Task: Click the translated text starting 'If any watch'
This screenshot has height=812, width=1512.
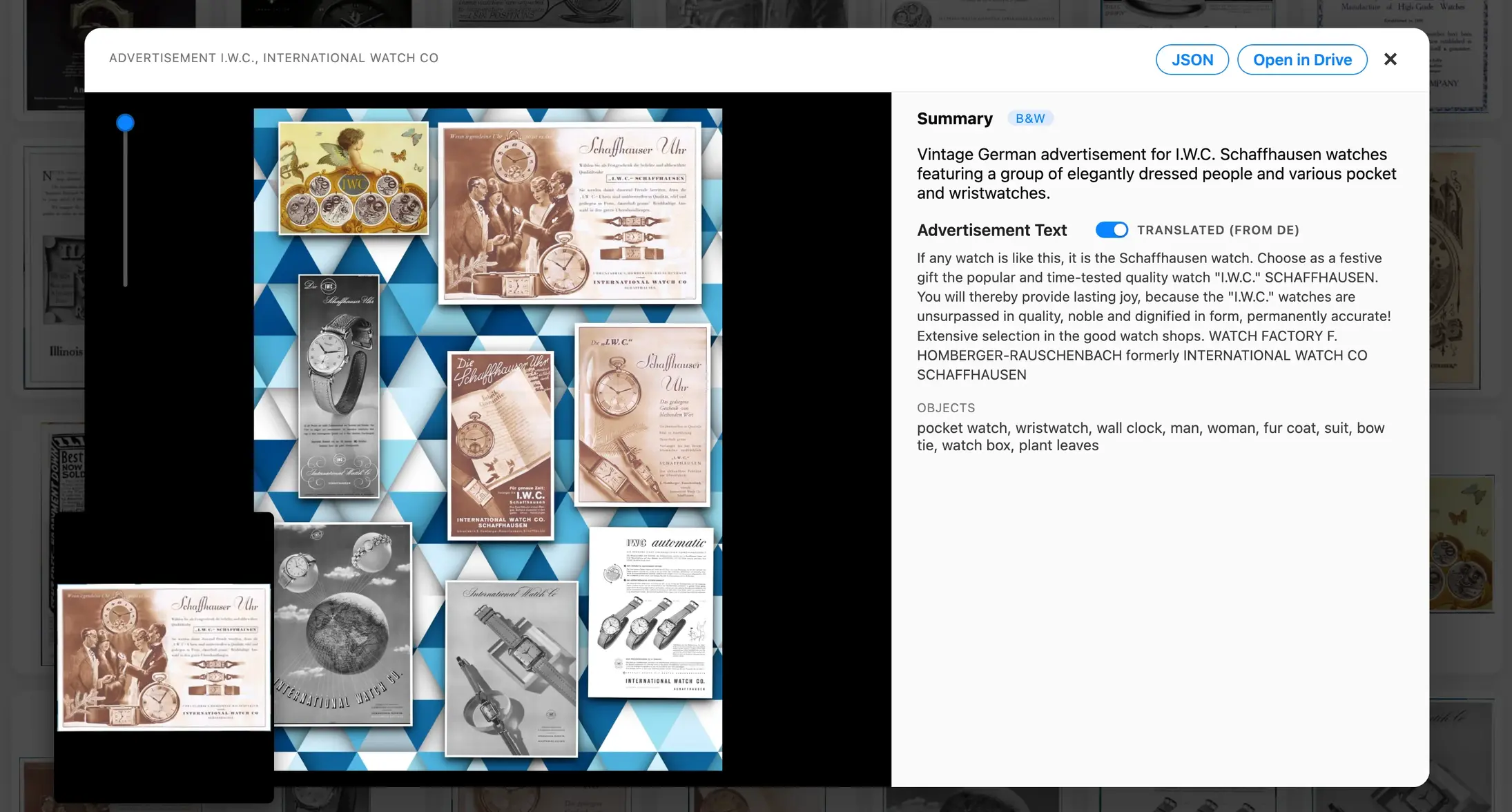Action: (1154, 316)
